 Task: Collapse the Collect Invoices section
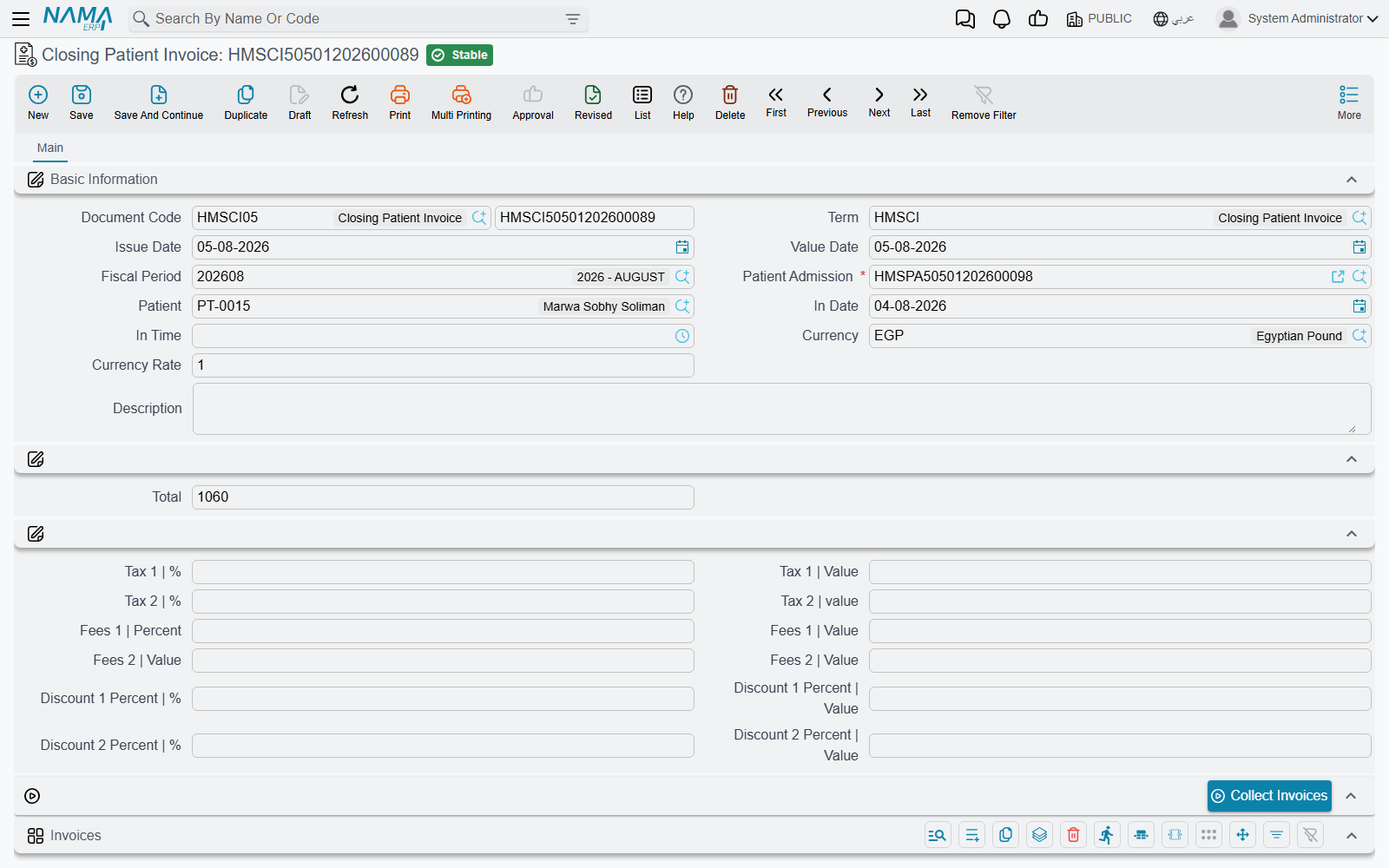1352,796
